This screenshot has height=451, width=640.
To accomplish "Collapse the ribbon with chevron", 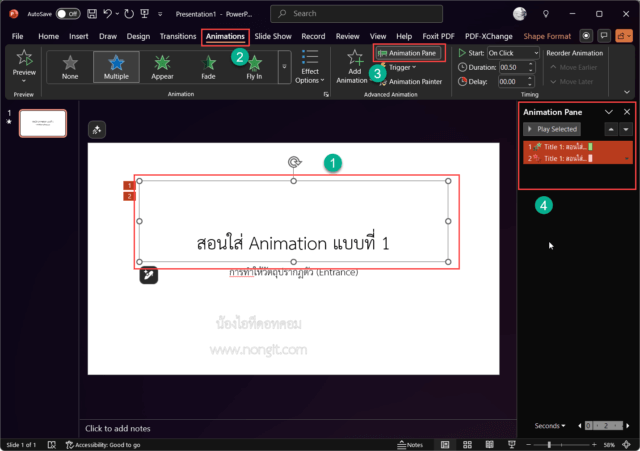I will click(627, 92).
